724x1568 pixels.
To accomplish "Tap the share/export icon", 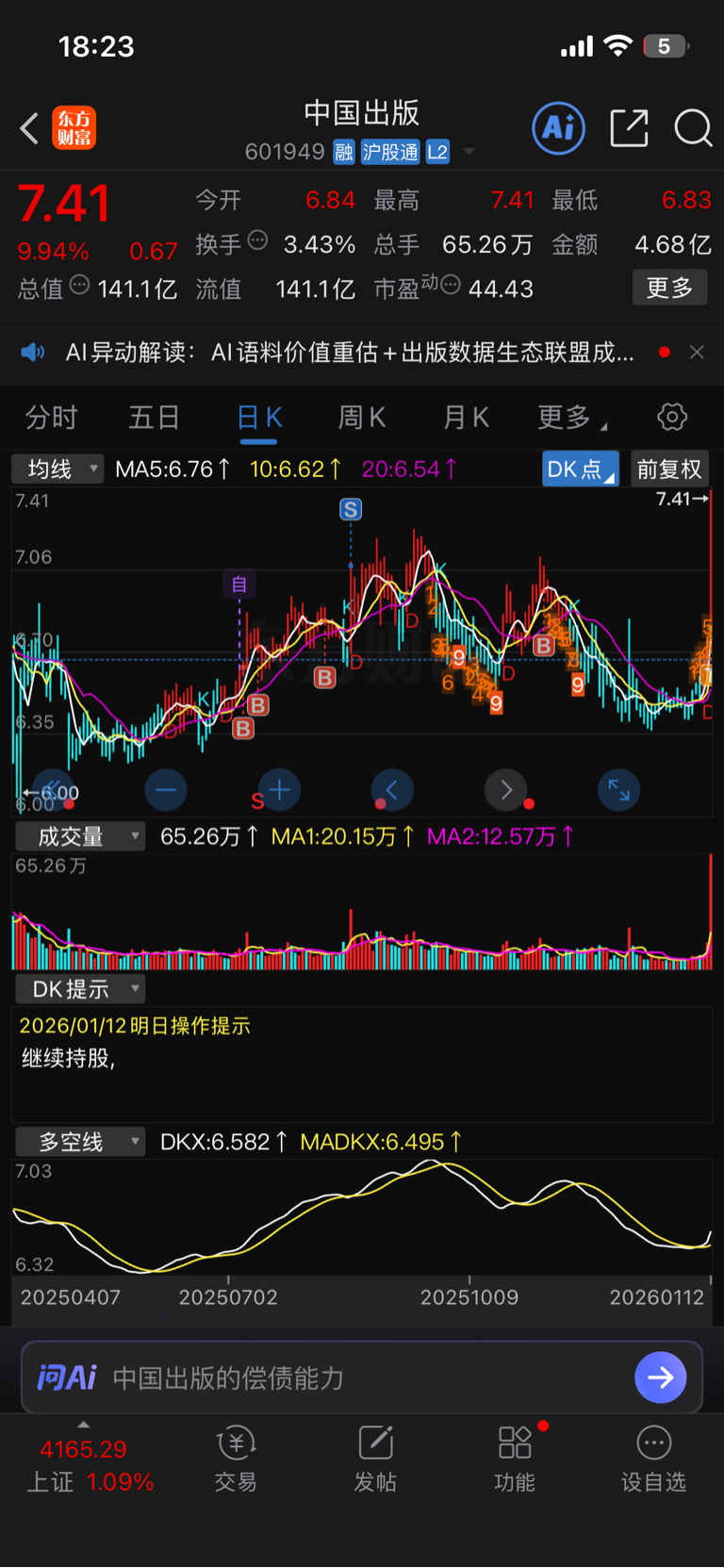I will click(629, 128).
